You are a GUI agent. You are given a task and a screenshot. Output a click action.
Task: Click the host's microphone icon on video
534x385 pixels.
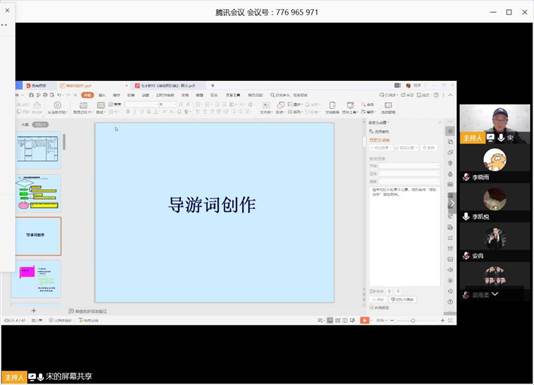501,138
